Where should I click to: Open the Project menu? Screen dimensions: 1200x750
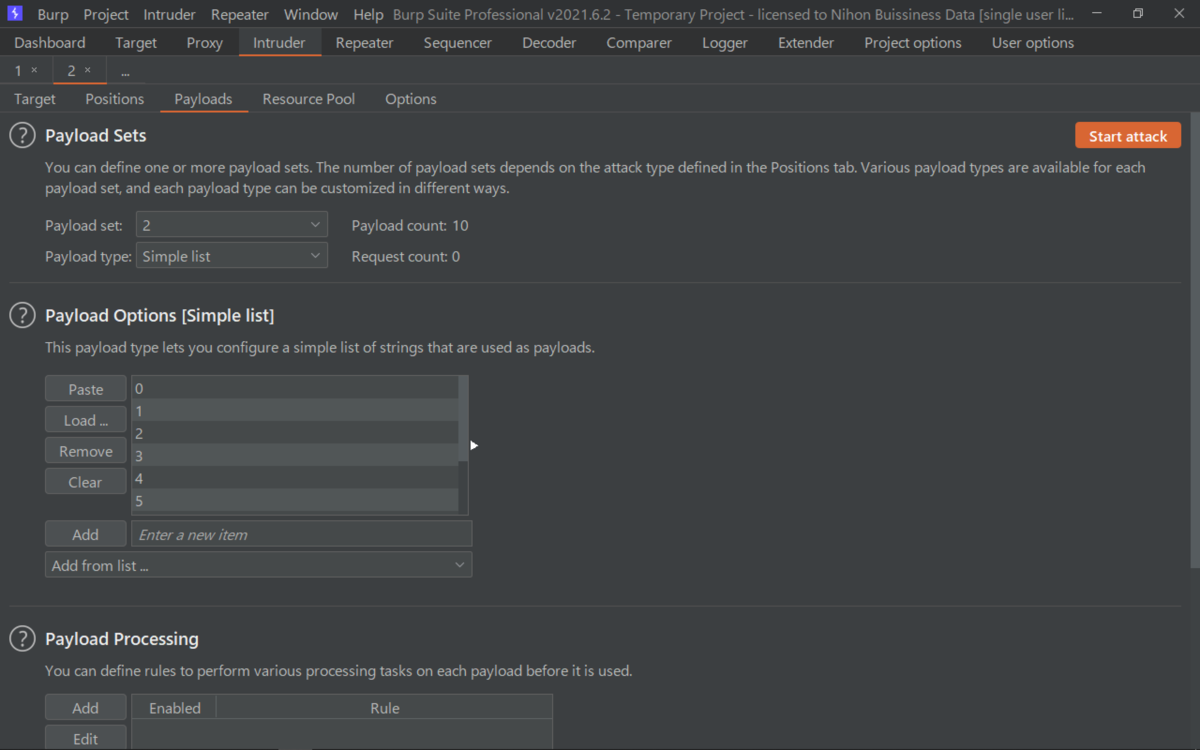pyautogui.click(x=106, y=15)
